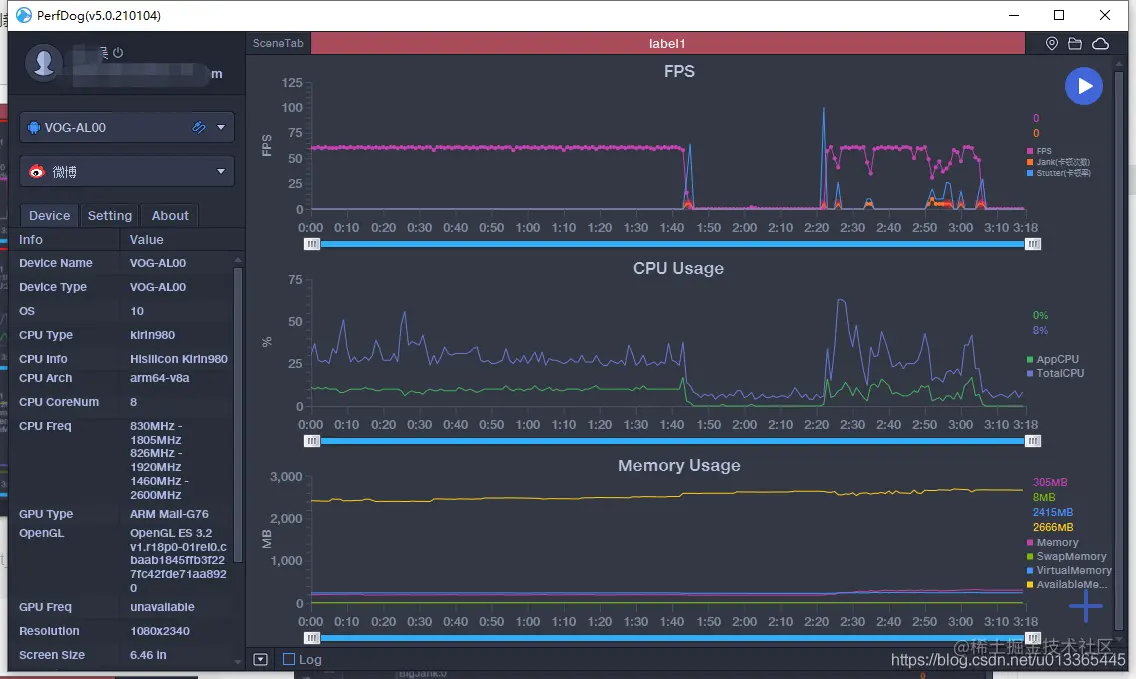Select the CPU CoreNum row label
This screenshot has width=1136, height=679.
[x=59, y=401]
